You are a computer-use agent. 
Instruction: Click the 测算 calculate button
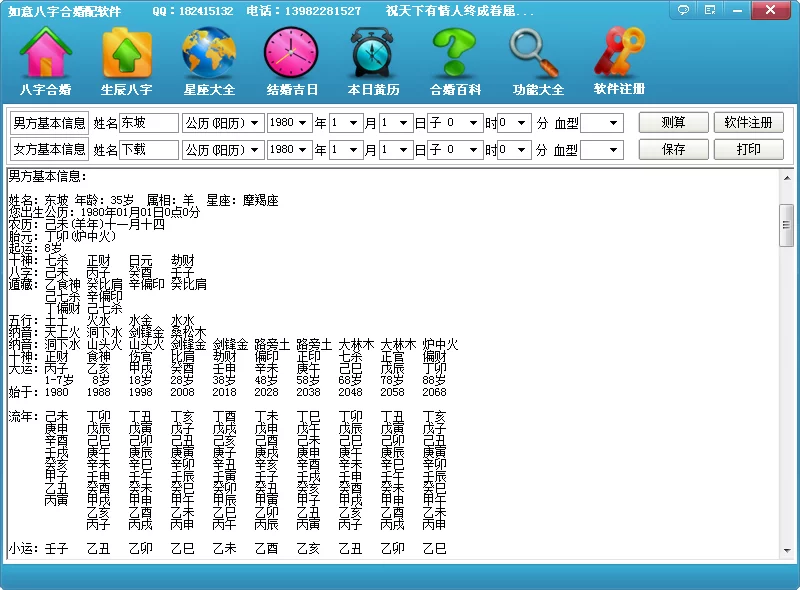coord(674,123)
